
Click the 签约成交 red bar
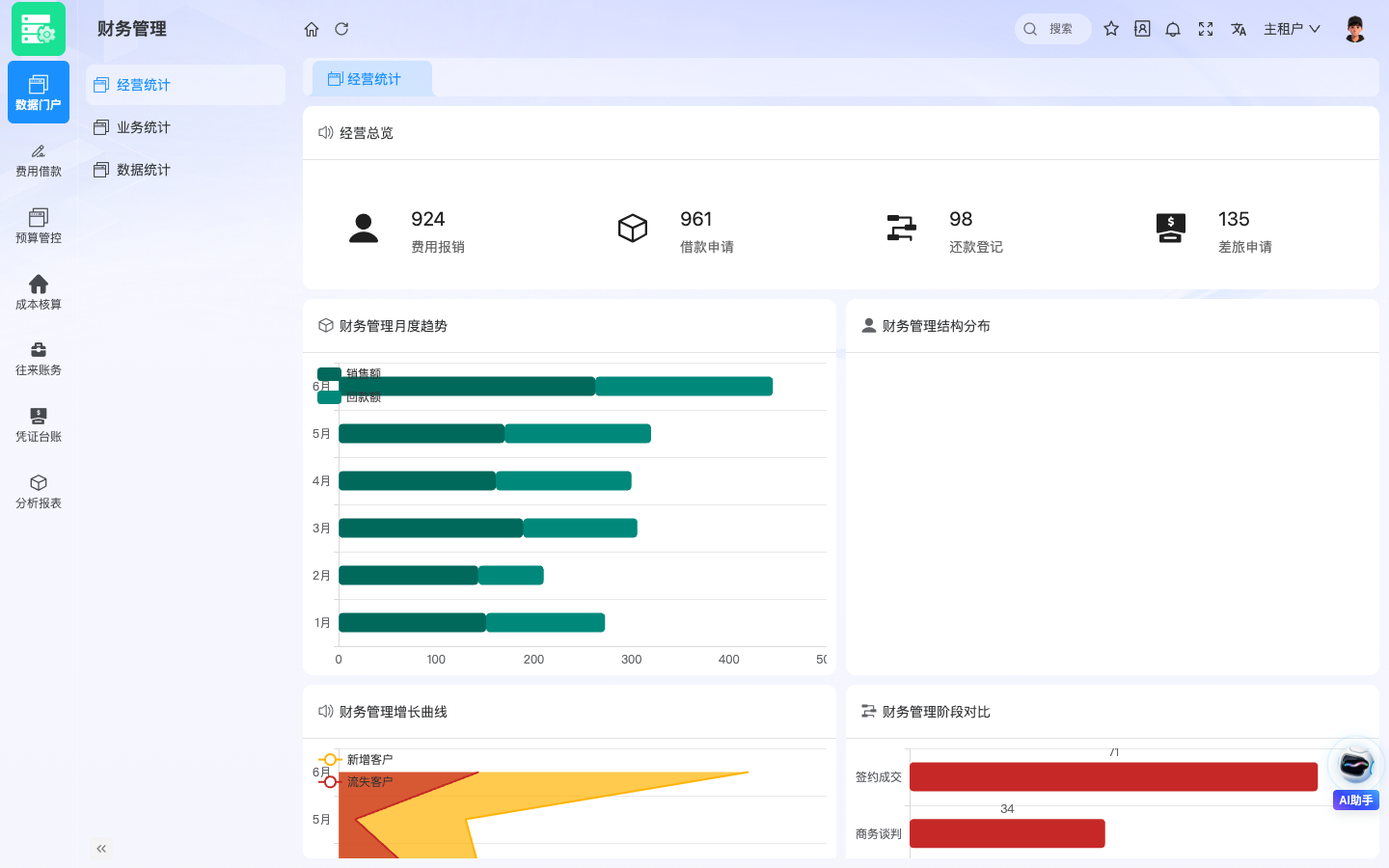1113,776
